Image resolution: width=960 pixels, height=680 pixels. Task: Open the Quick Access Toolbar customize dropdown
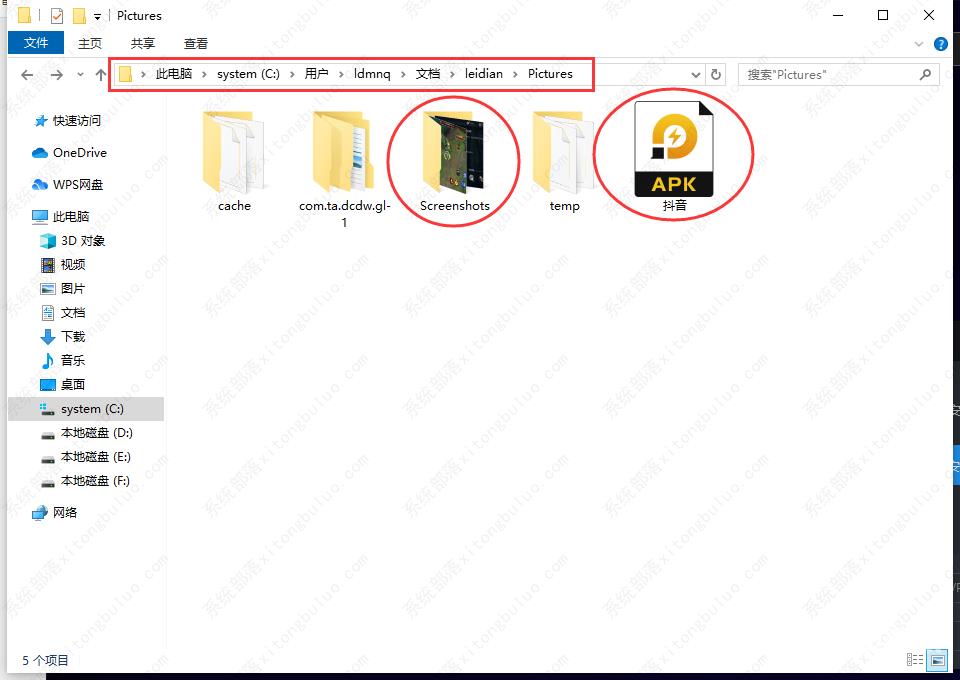[x=97, y=17]
